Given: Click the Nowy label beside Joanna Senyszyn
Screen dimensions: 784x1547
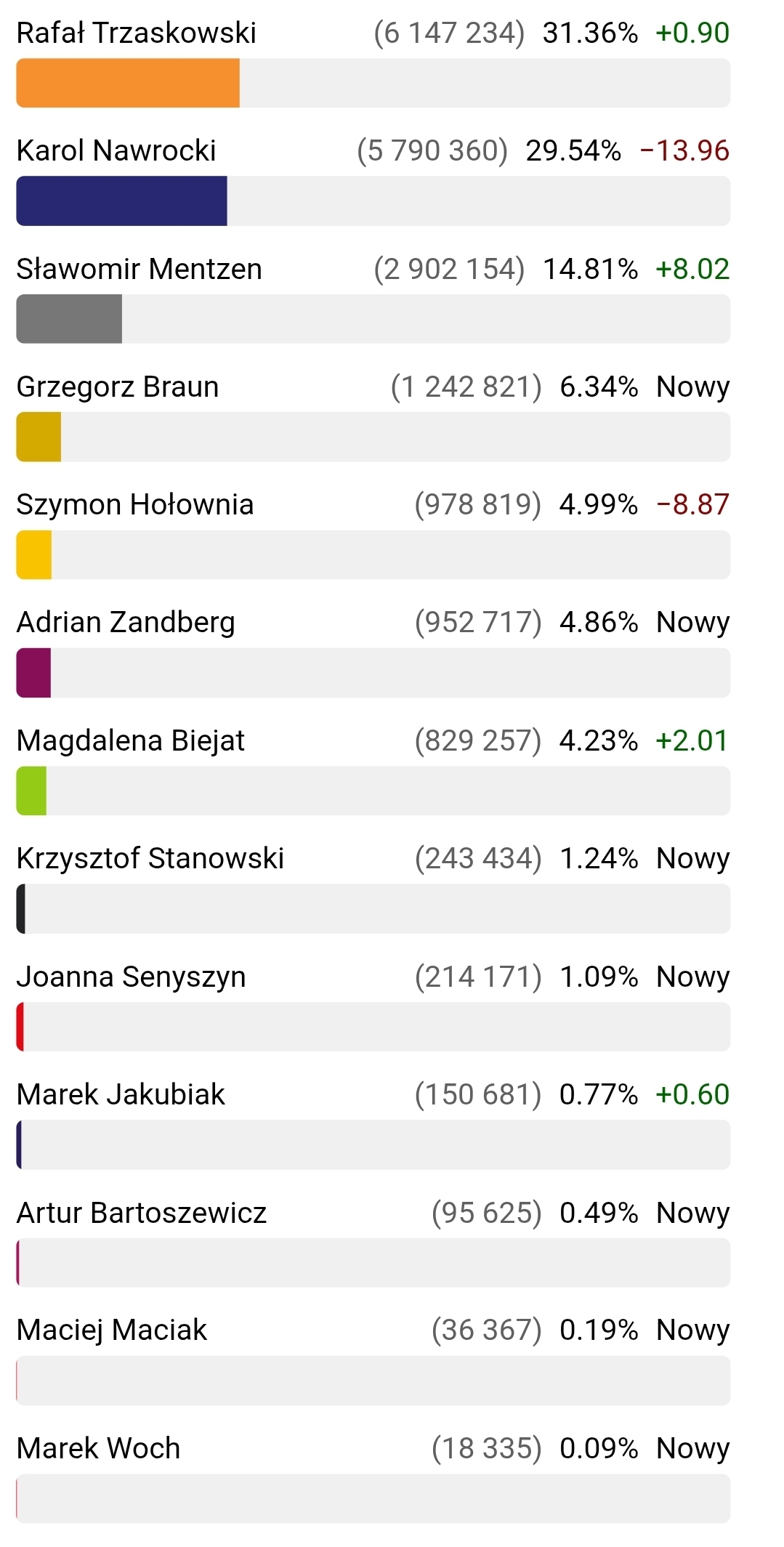Looking at the screenshot, I should (x=692, y=977).
